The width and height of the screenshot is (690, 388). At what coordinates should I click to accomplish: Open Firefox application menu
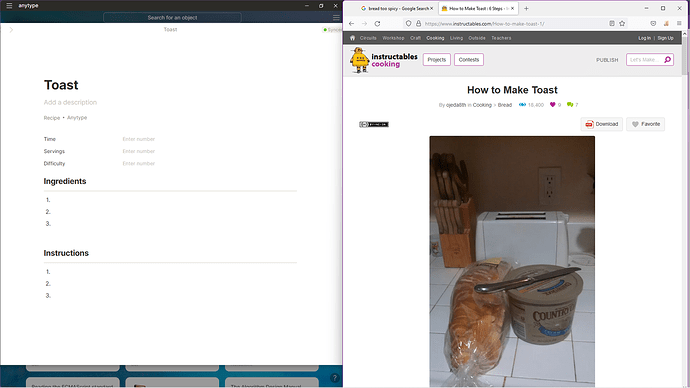(x=679, y=24)
